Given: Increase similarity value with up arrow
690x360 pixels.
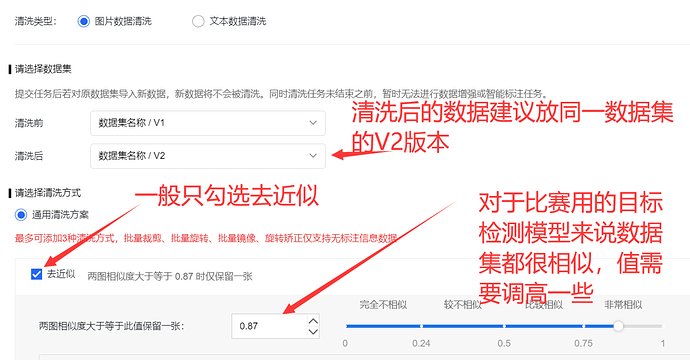Looking at the screenshot, I should [313, 321].
